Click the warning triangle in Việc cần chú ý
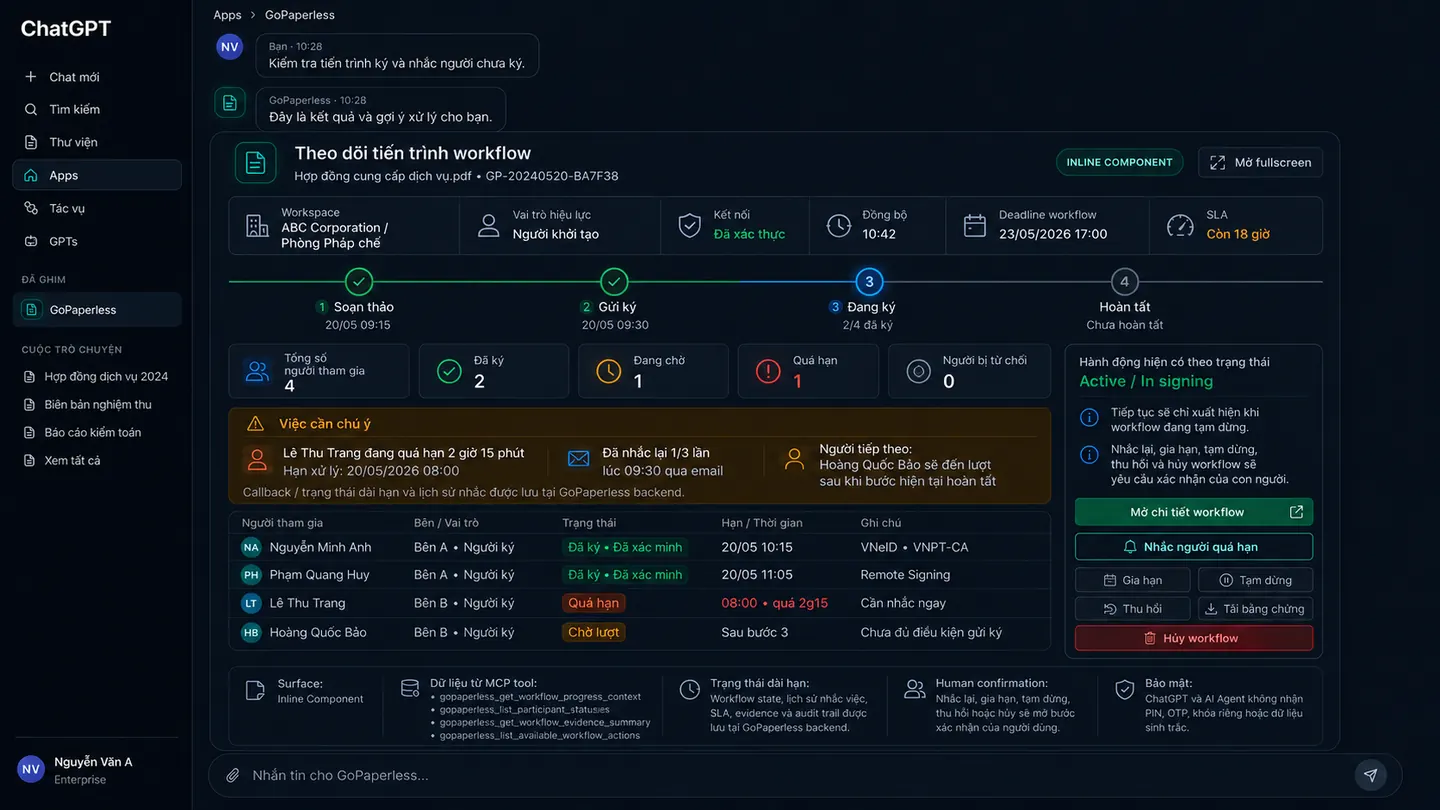 (256, 424)
